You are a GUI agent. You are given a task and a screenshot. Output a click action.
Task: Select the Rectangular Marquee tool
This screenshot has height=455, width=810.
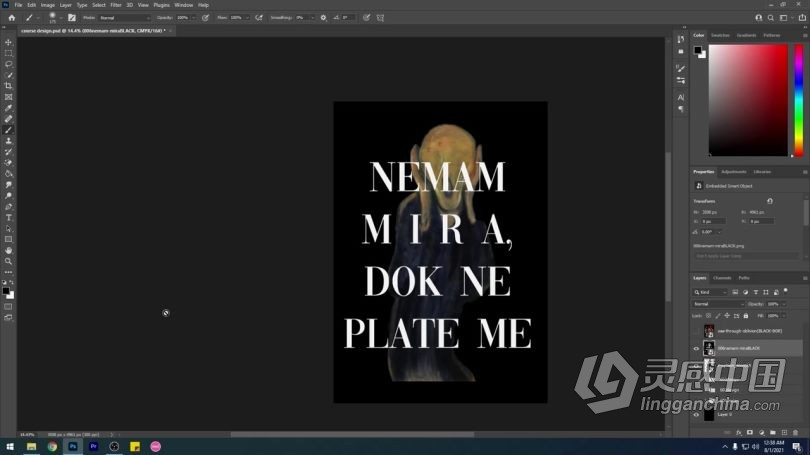pos(8,53)
